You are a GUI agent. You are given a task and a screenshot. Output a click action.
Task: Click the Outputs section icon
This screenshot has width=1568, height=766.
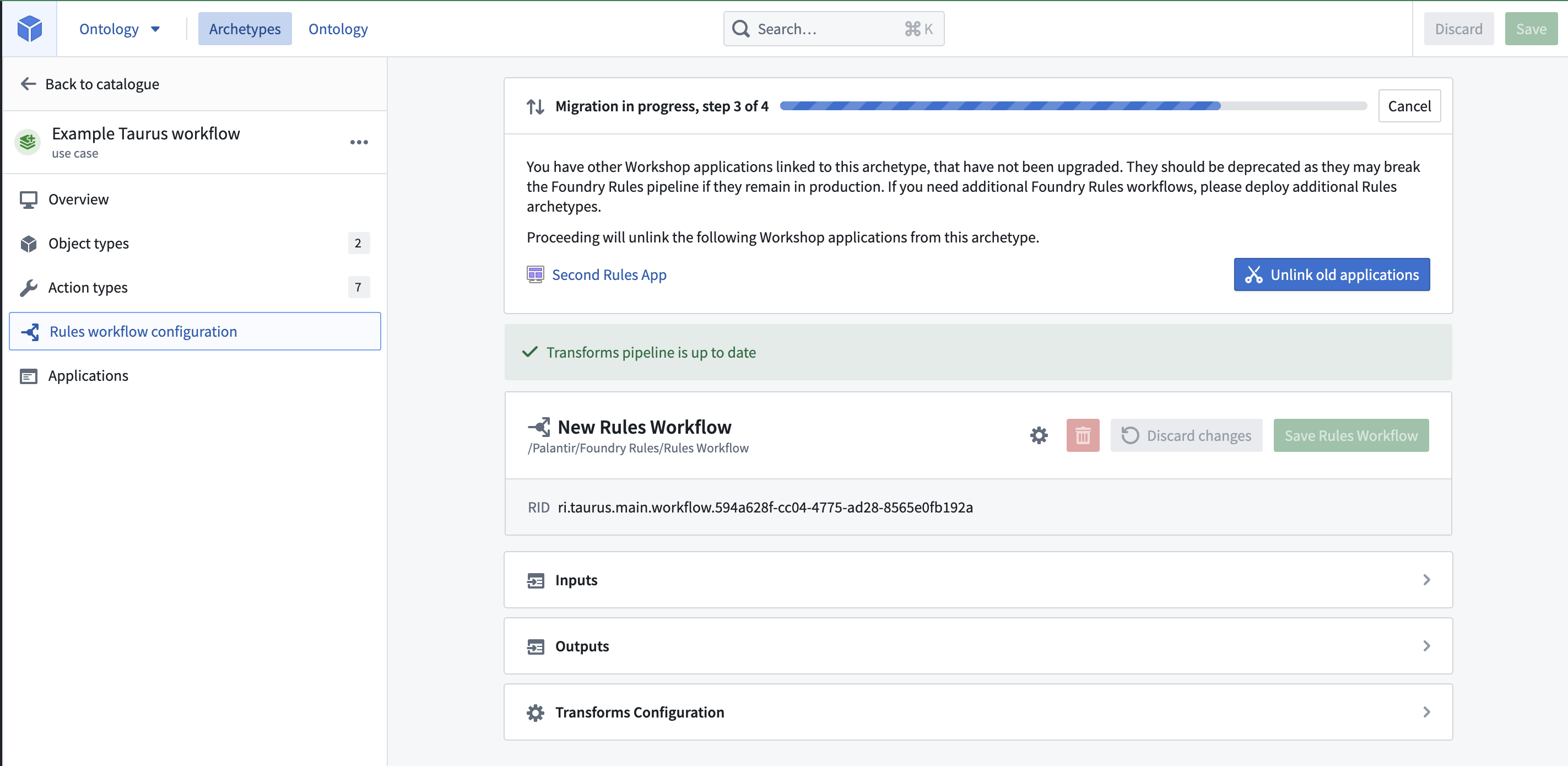535,645
